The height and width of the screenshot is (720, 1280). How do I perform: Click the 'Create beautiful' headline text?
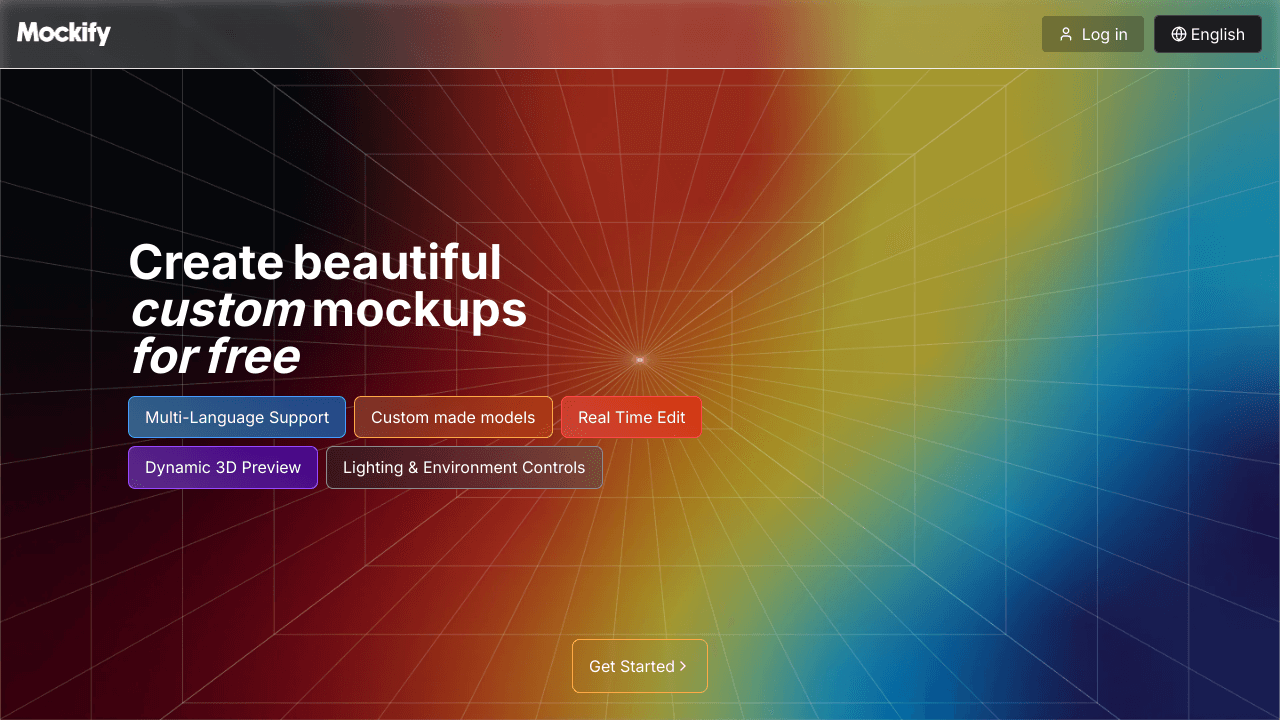(315, 262)
